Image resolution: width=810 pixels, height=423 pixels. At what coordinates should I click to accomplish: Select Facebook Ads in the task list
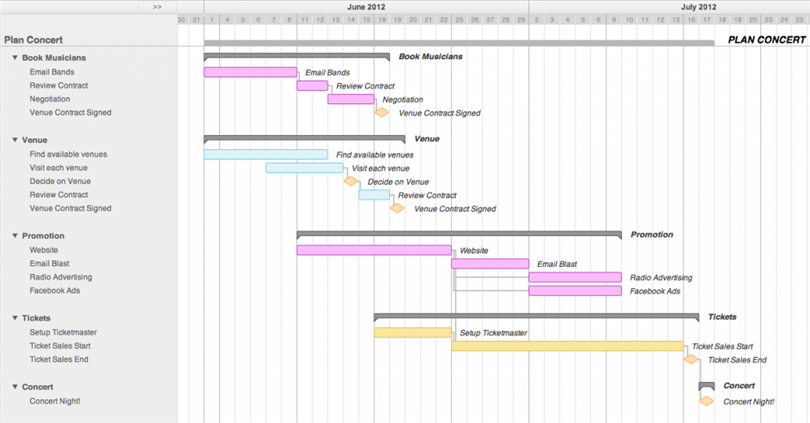tap(55, 291)
